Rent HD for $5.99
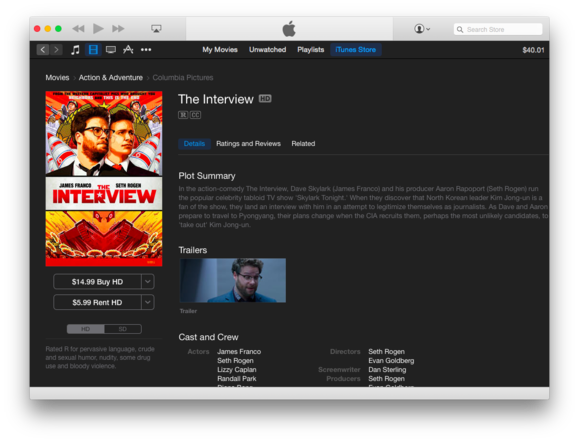The height and width of the screenshot is (442, 579). click(97, 302)
